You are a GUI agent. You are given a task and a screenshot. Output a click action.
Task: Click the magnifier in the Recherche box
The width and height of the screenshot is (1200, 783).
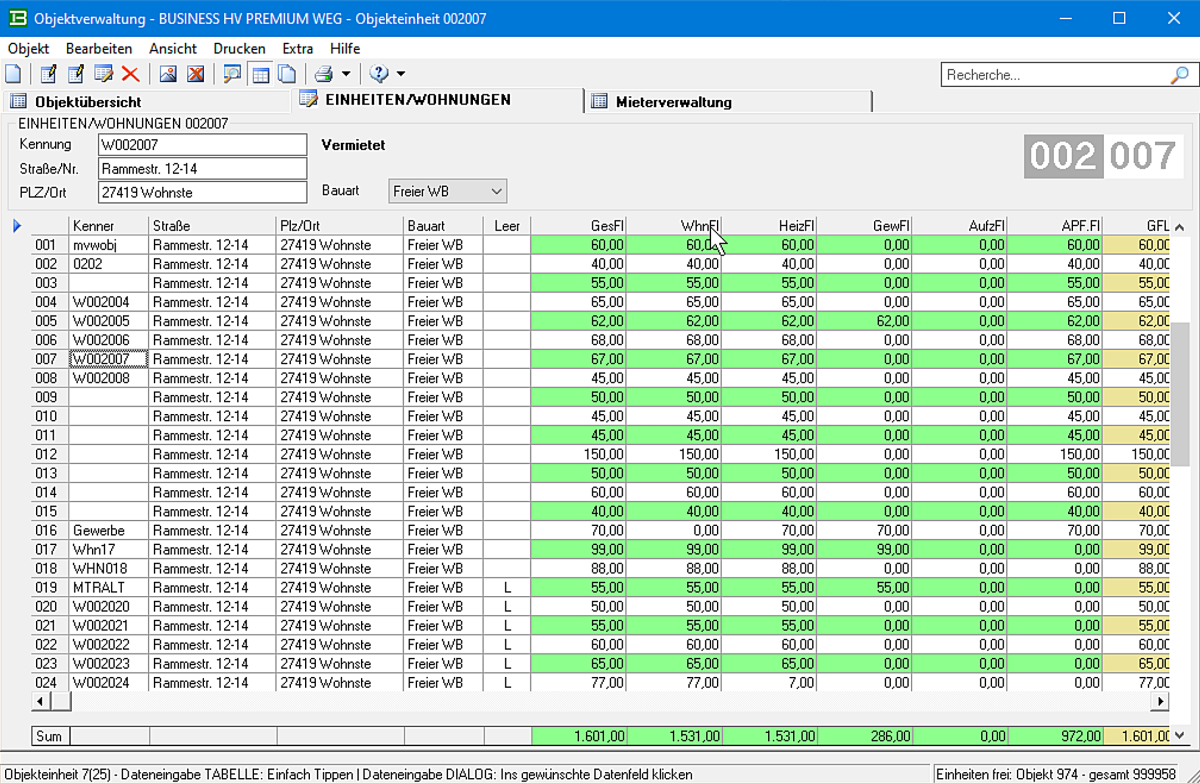(x=1179, y=75)
